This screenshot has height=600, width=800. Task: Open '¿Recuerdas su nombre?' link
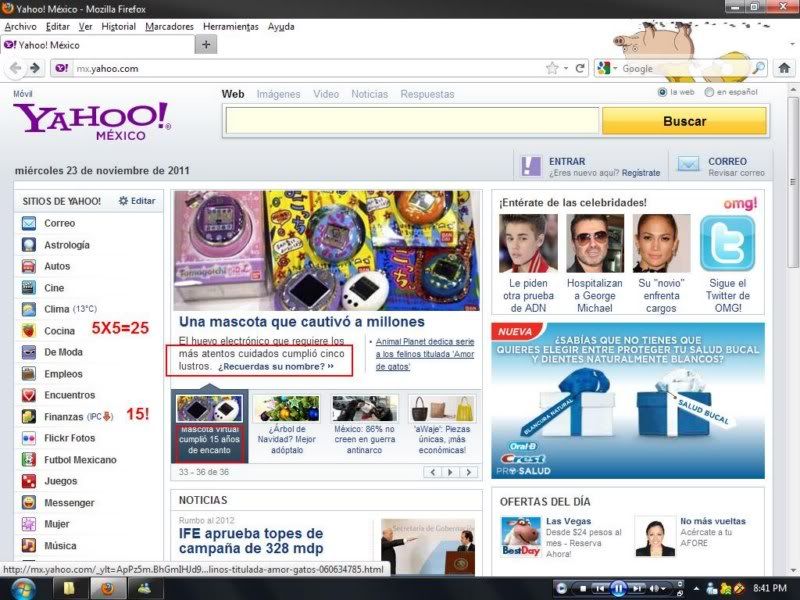coord(276,366)
